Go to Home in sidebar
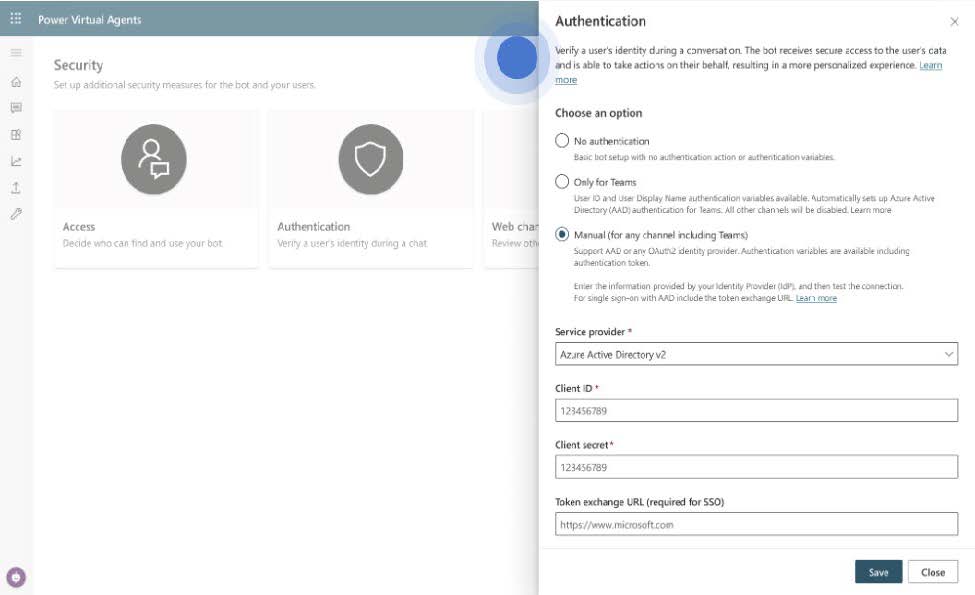This screenshot has width=975, height=595. coord(16,81)
